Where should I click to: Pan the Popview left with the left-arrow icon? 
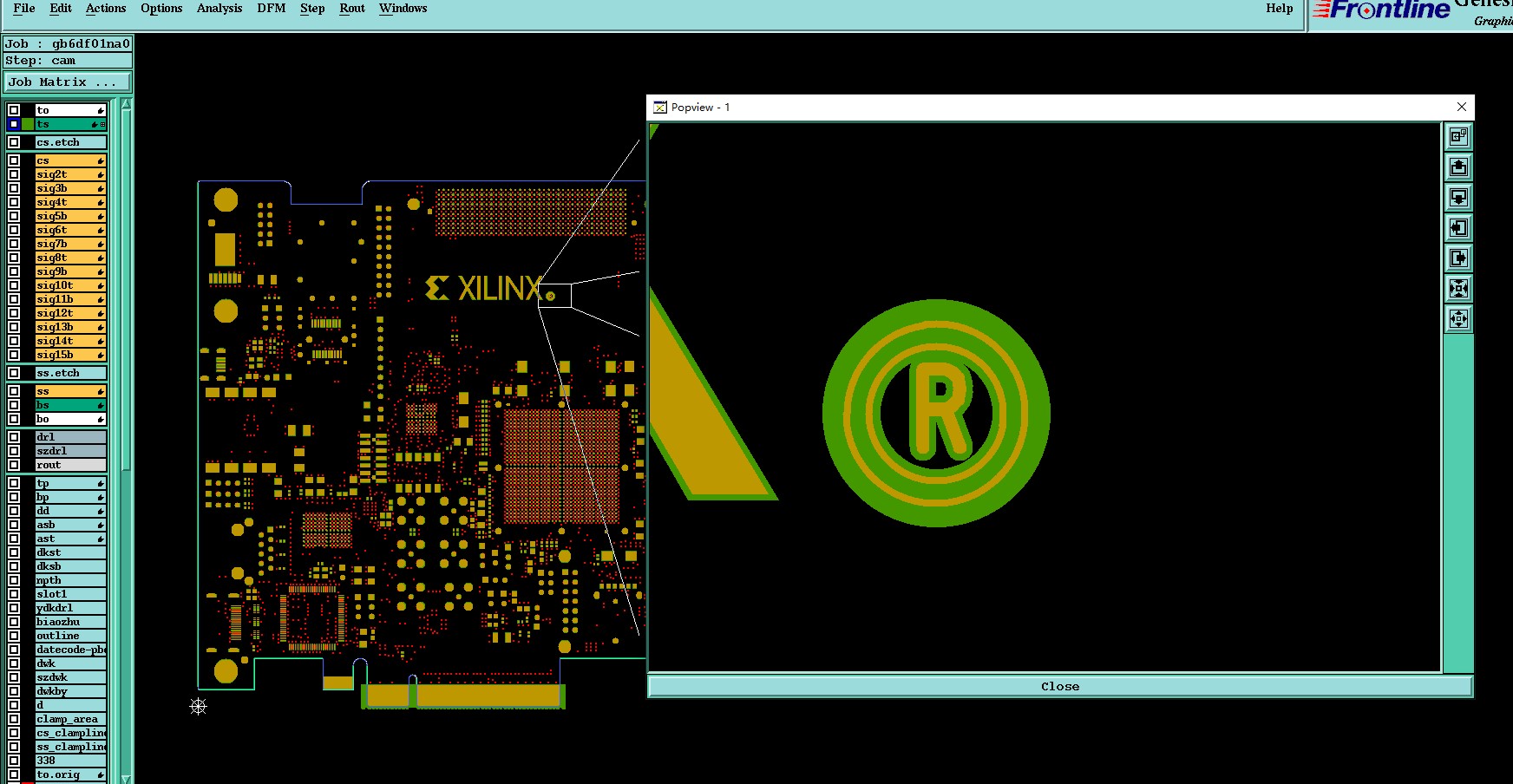(1458, 227)
